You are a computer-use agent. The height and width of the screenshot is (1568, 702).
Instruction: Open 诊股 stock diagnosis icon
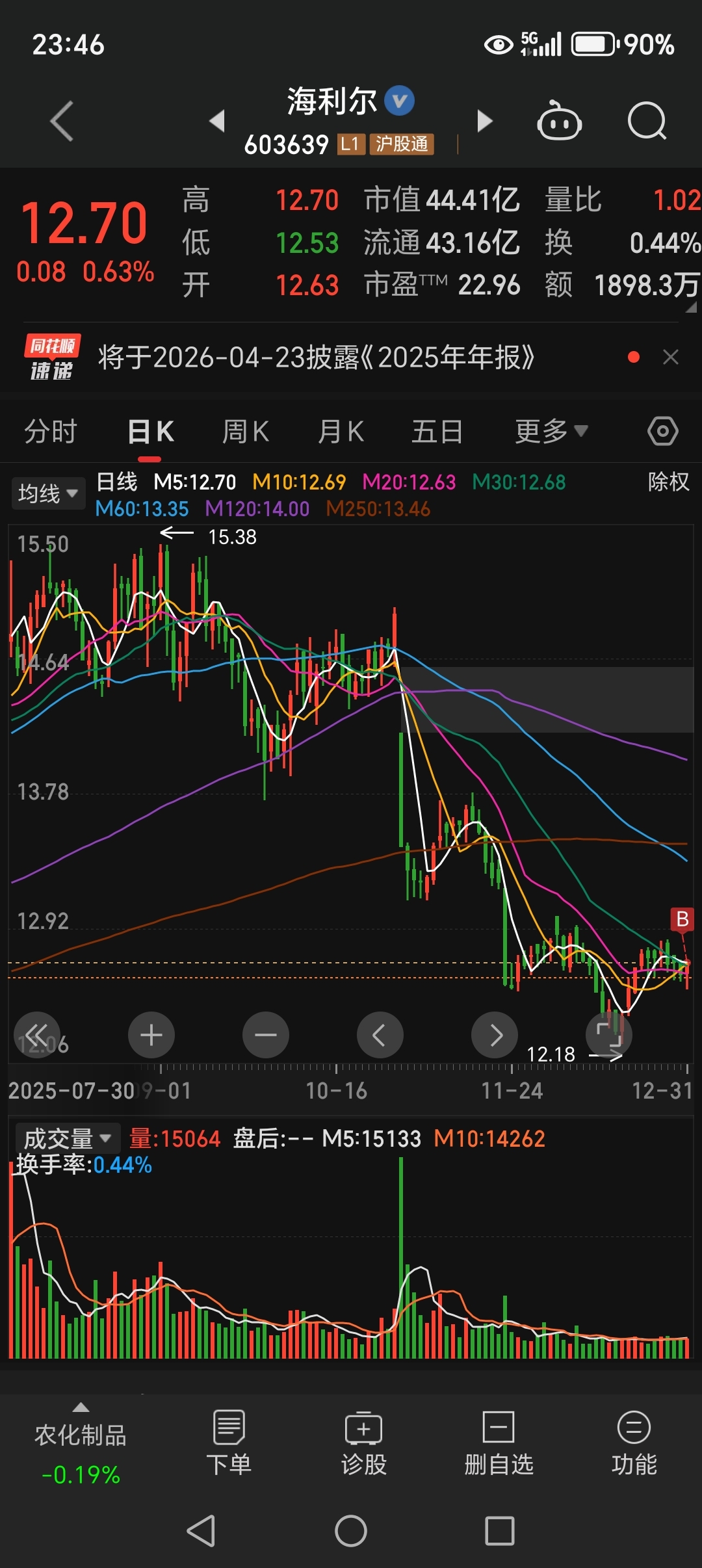tap(364, 1444)
